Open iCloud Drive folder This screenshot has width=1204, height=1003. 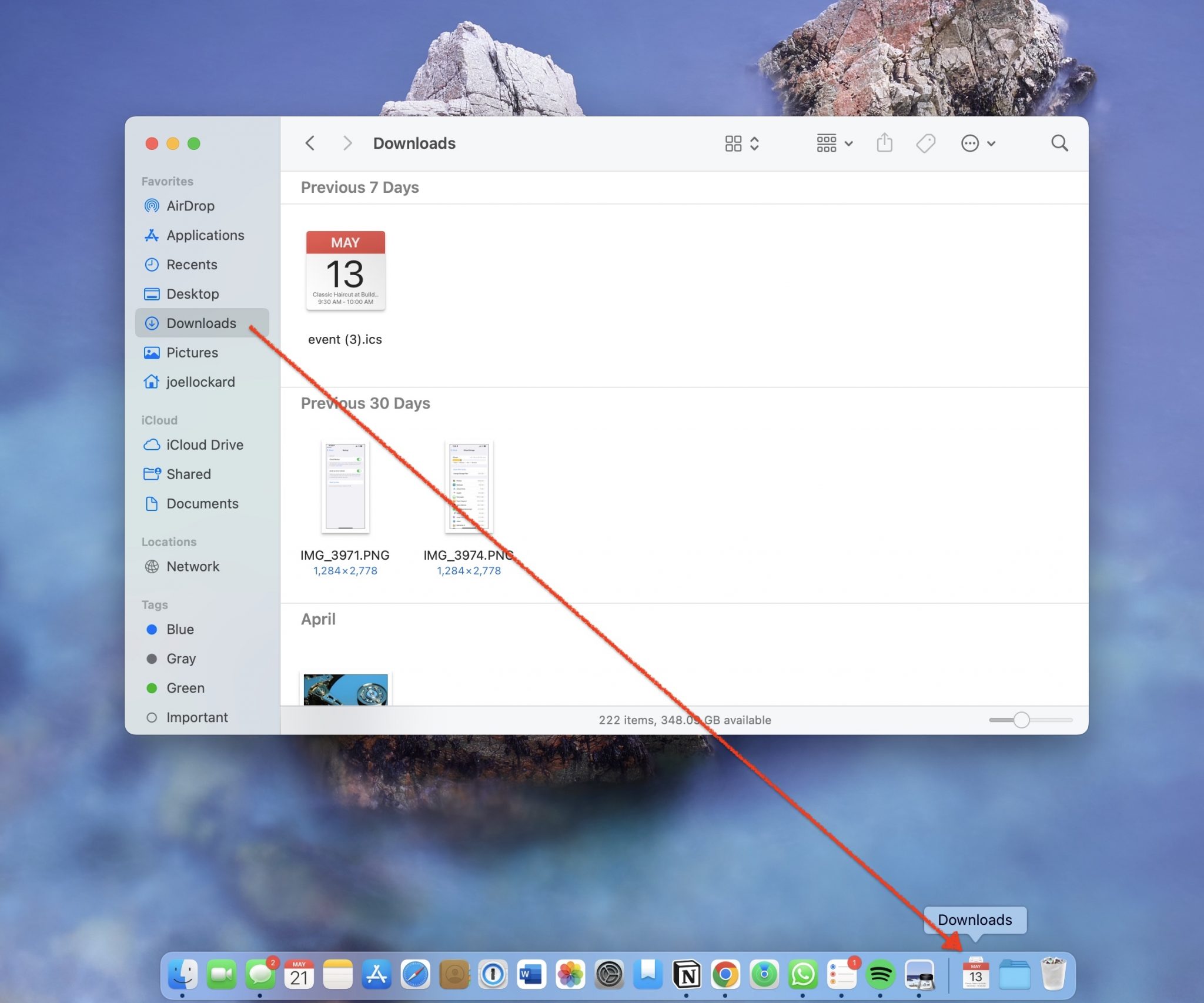point(204,444)
